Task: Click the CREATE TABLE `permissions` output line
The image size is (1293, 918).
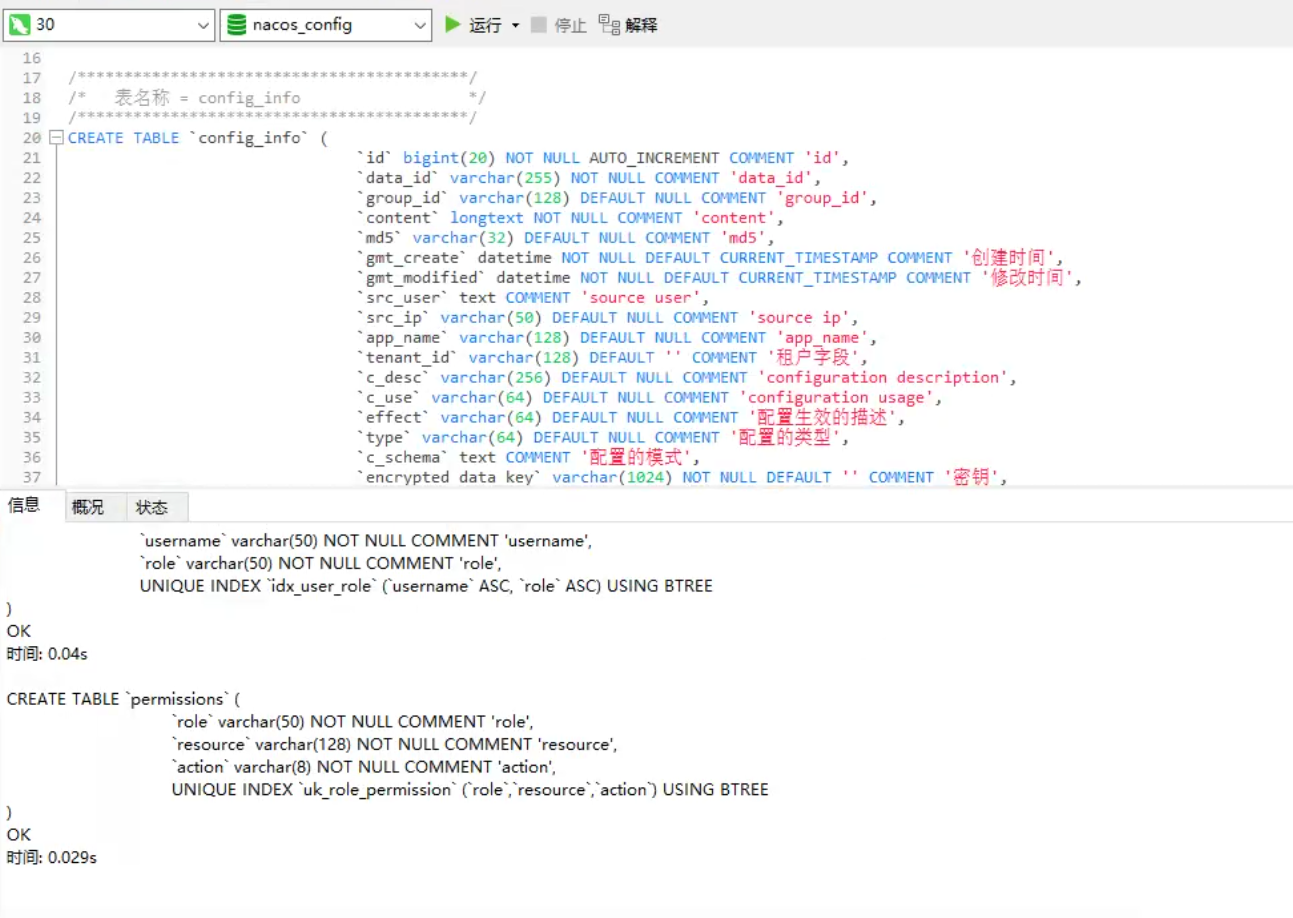Action: 123,699
